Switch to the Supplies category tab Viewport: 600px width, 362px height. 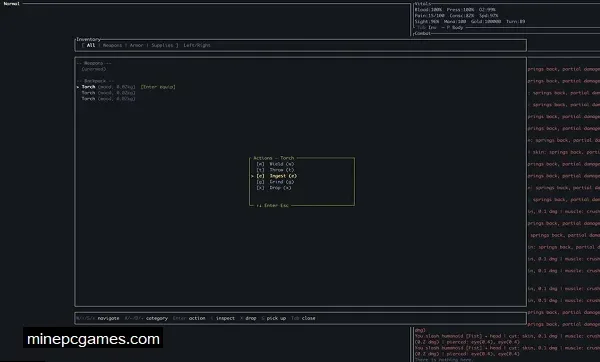[x=162, y=45]
